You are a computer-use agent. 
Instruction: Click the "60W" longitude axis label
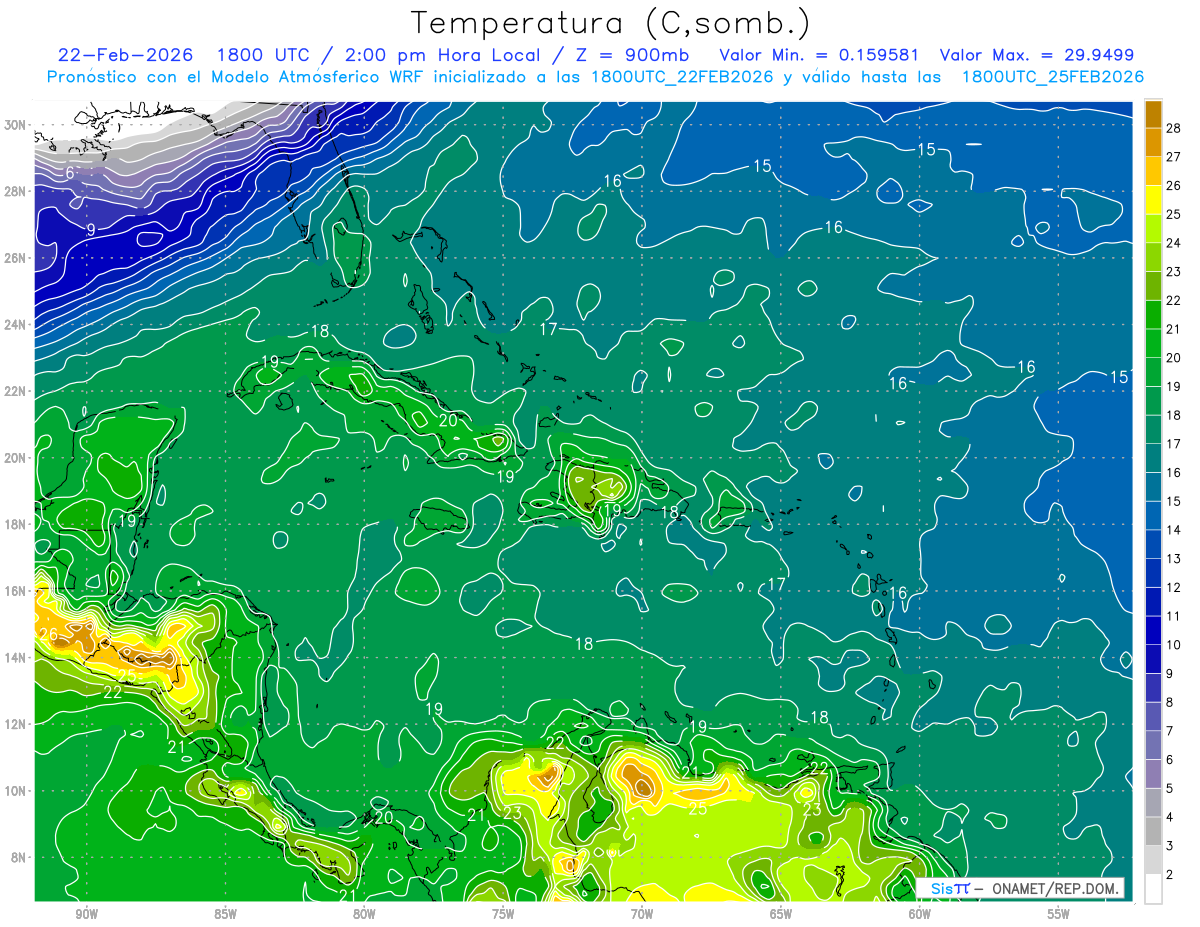pyautogui.click(x=920, y=914)
